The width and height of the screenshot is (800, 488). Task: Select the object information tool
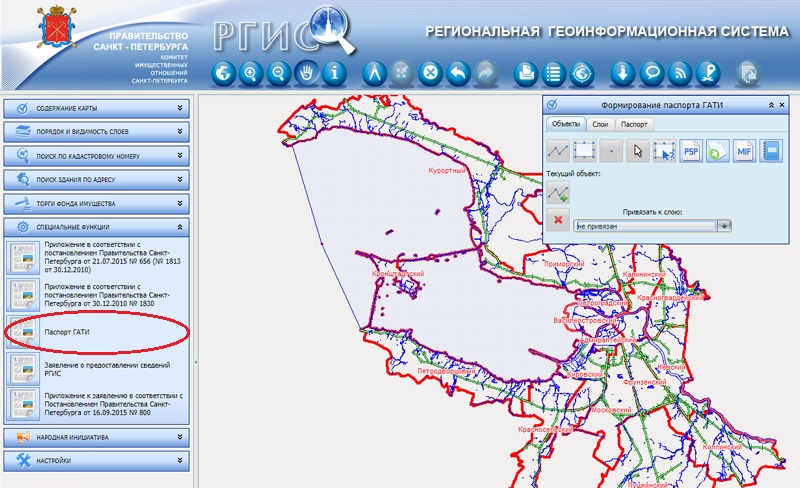coord(335,74)
